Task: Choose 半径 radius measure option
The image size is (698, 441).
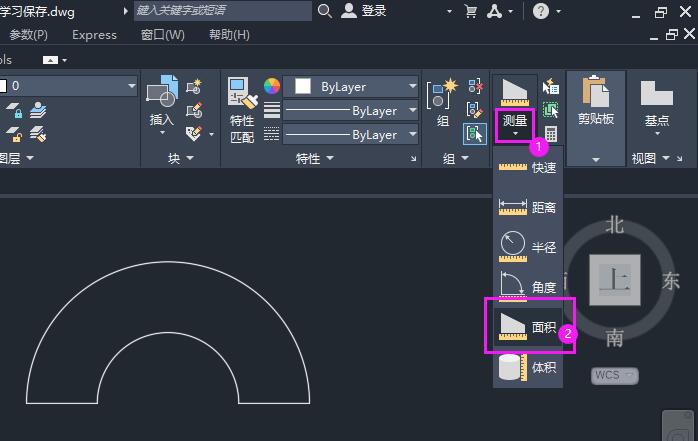Action: pyautogui.click(x=528, y=247)
